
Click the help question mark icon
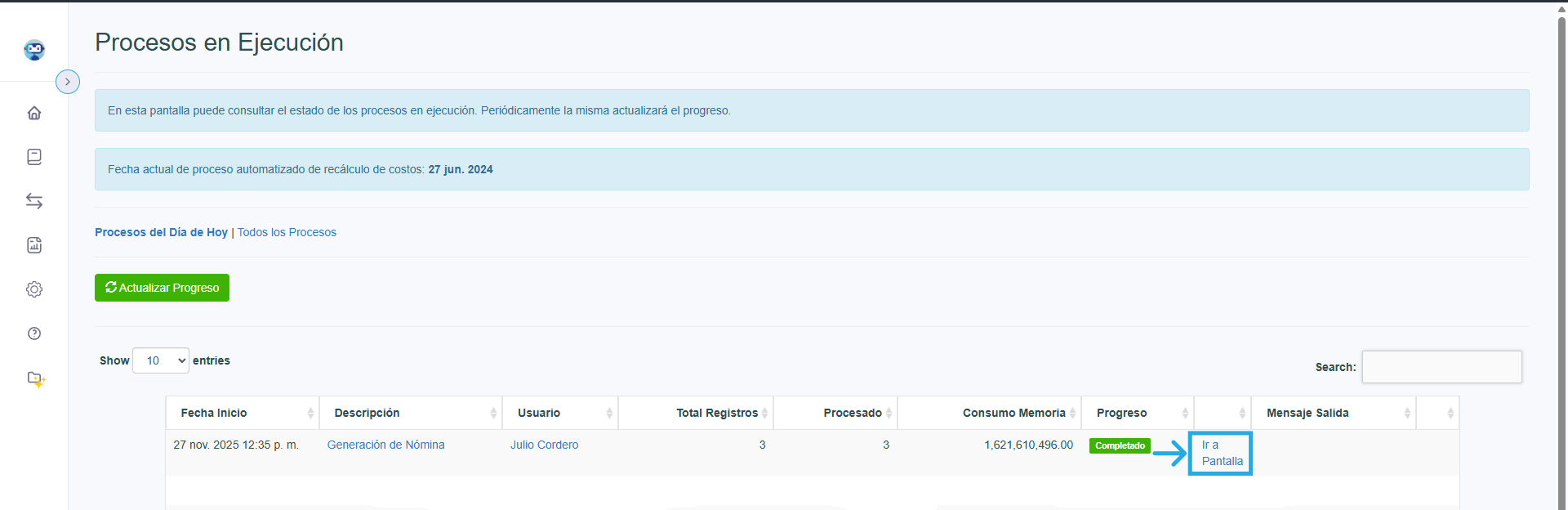34,333
